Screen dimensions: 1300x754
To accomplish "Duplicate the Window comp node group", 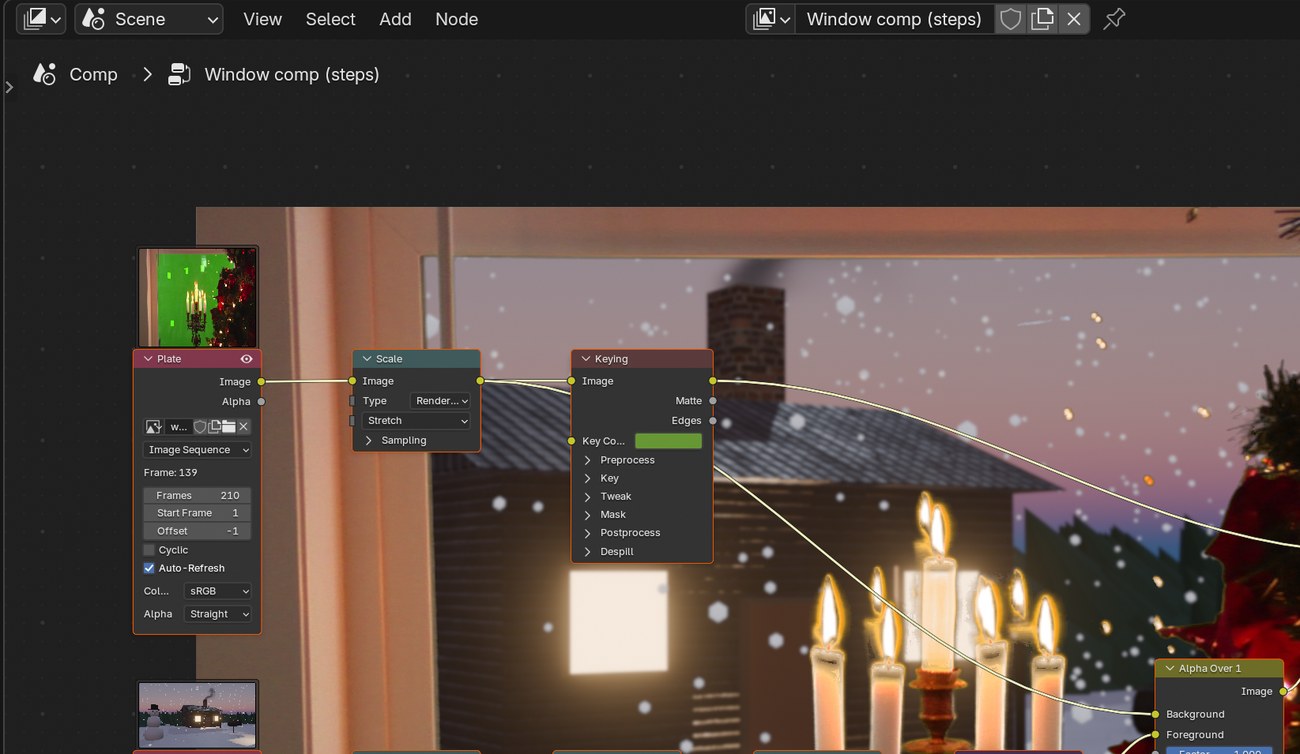I will pos(1042,19).
